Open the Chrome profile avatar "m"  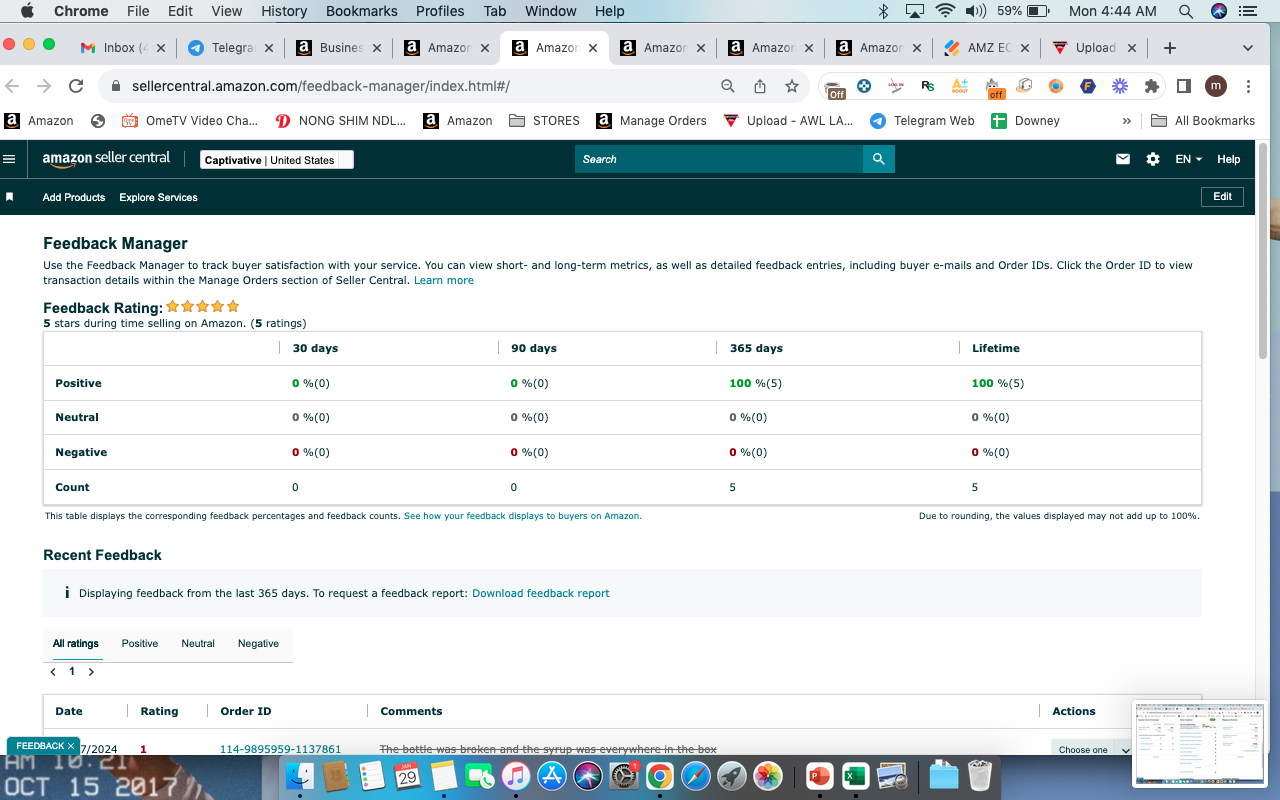pos(1216,86)
